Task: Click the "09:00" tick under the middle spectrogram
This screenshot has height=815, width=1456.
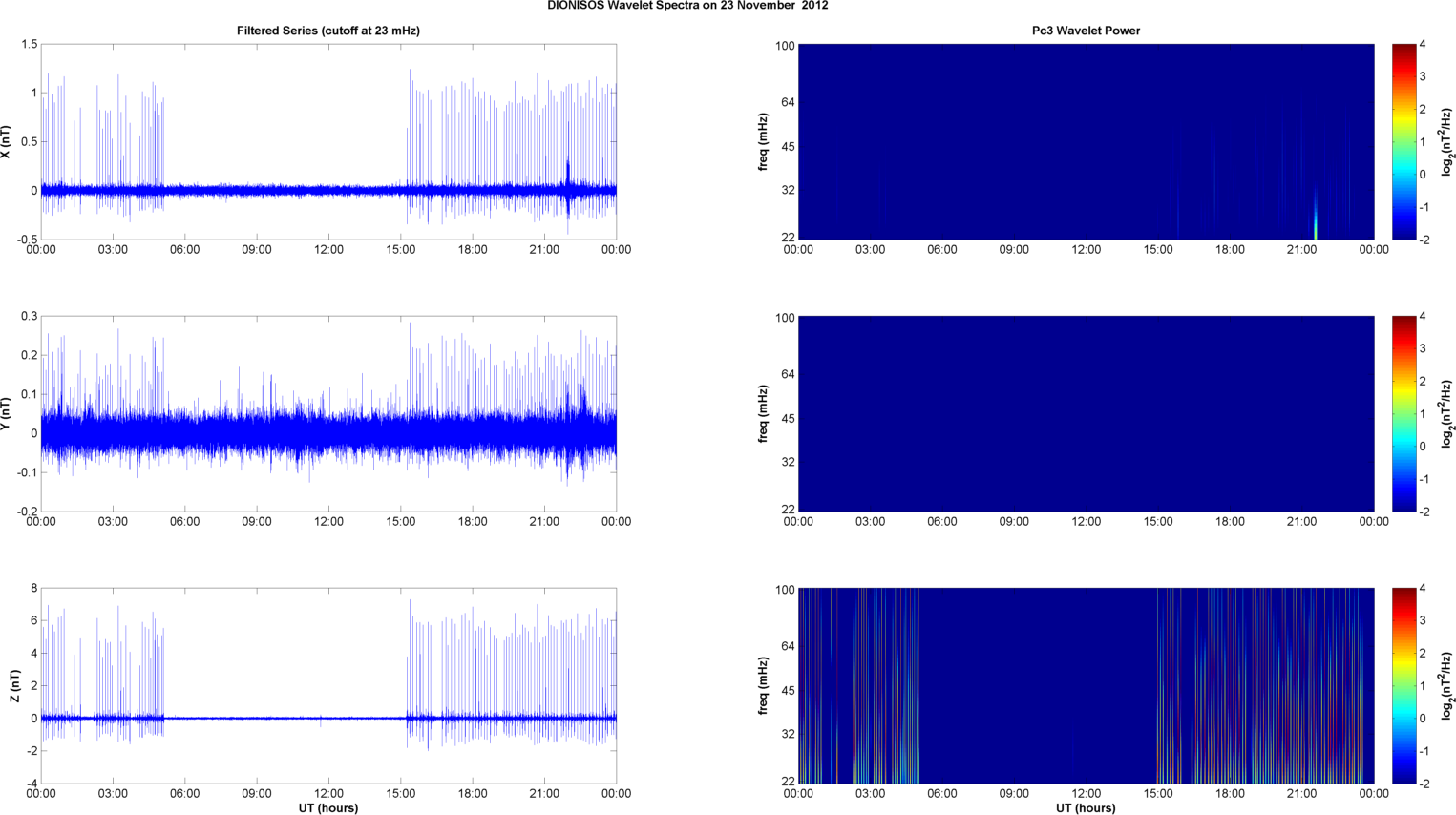Action: point(1014,522)
